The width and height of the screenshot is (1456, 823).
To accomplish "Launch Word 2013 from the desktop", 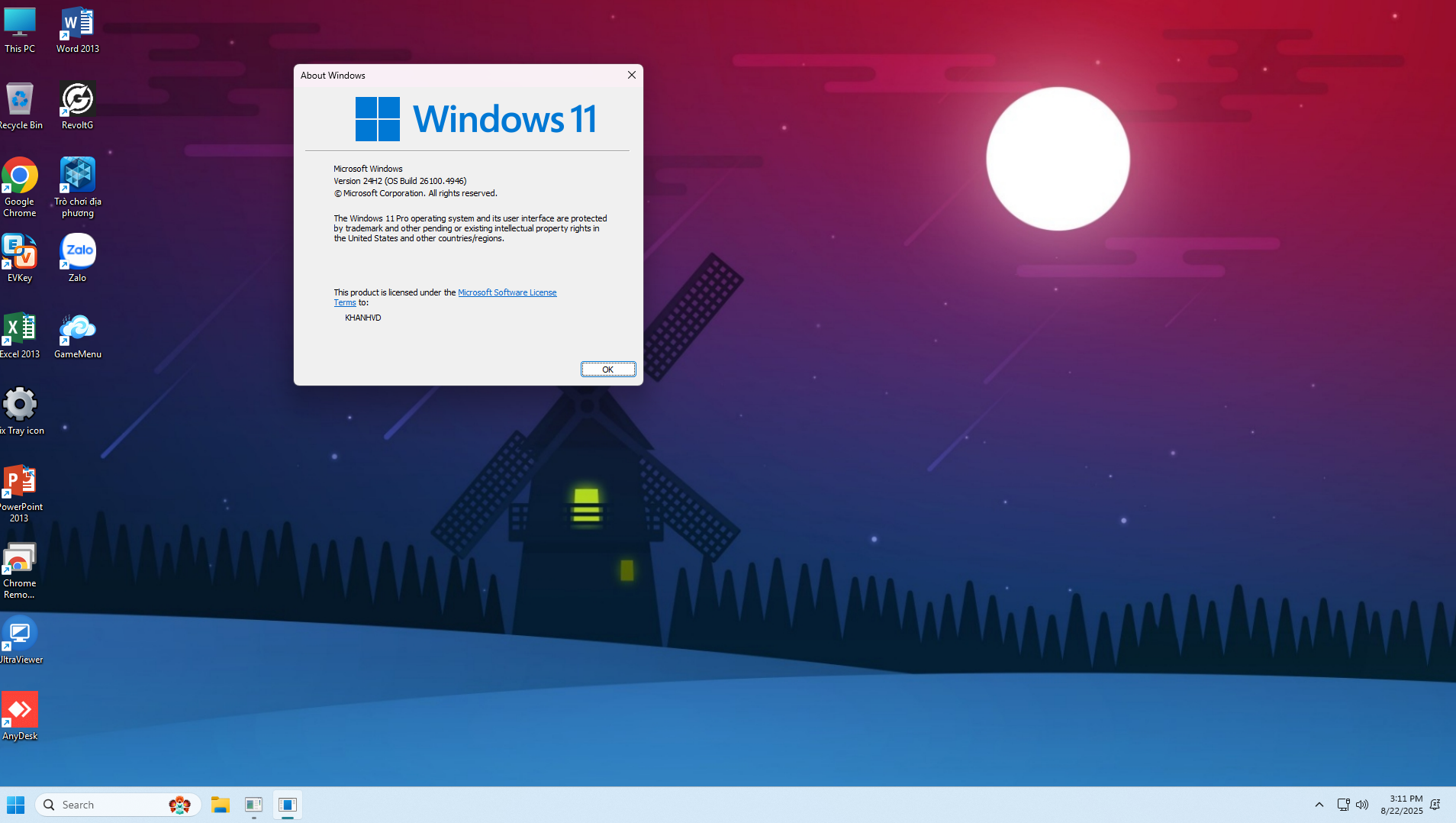I will pyautogui.click(x=77, y=30).
